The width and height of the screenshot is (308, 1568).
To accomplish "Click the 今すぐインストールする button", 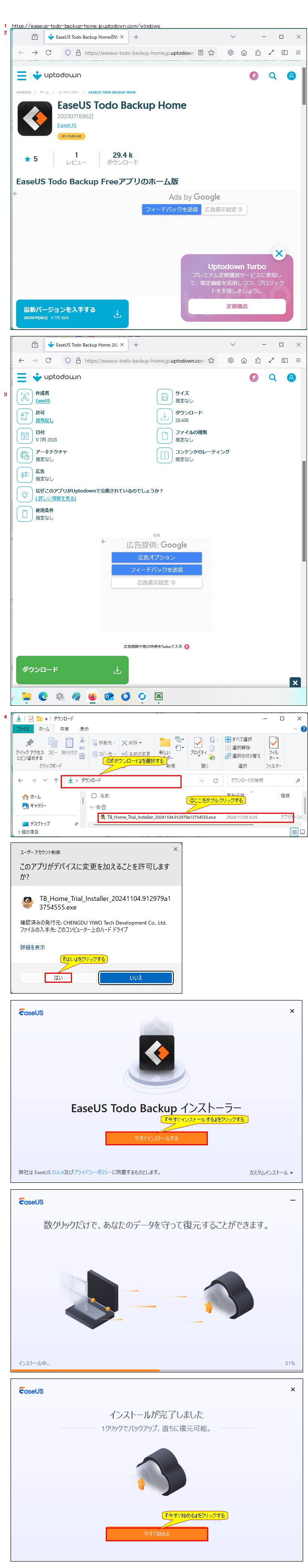I will tap(156, 1138).
